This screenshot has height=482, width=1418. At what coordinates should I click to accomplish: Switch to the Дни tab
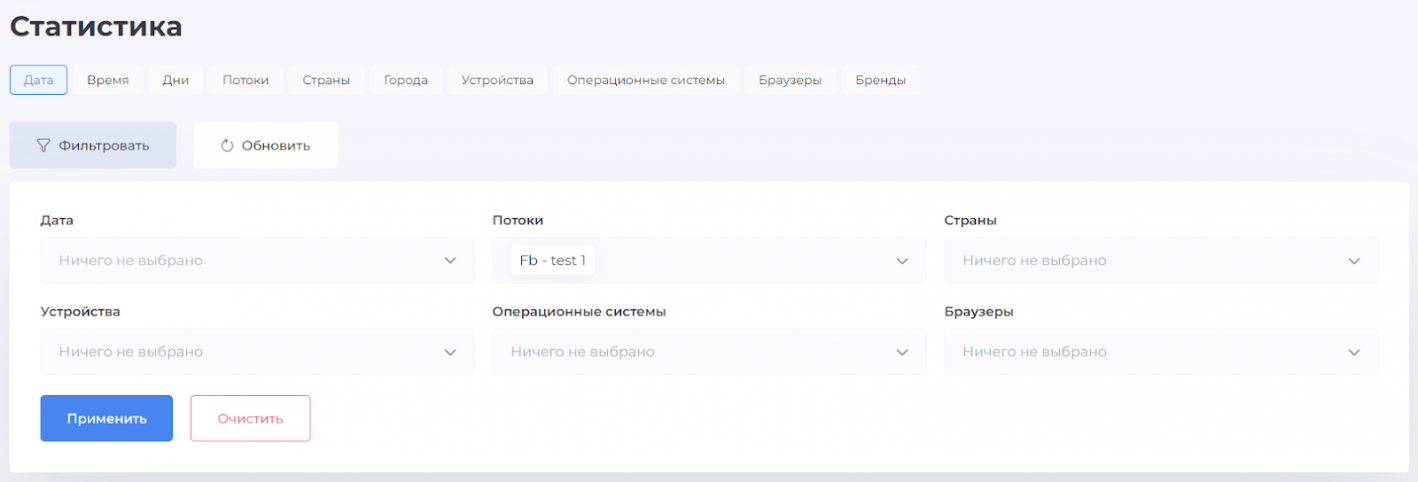[x=176, y=80]
